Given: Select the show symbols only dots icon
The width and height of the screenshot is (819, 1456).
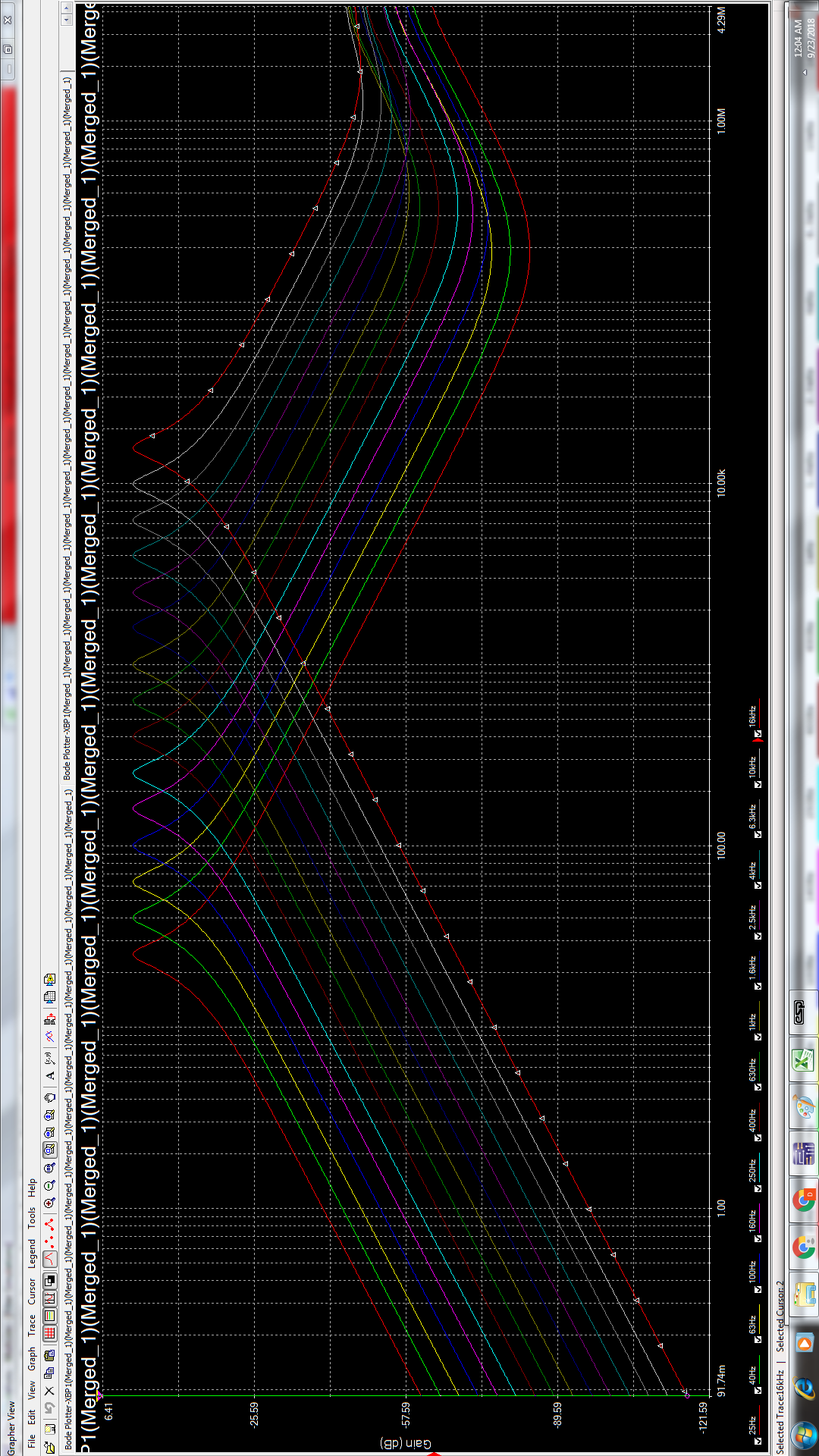Looking at the screenshot, I should [x=49, y=1241].
